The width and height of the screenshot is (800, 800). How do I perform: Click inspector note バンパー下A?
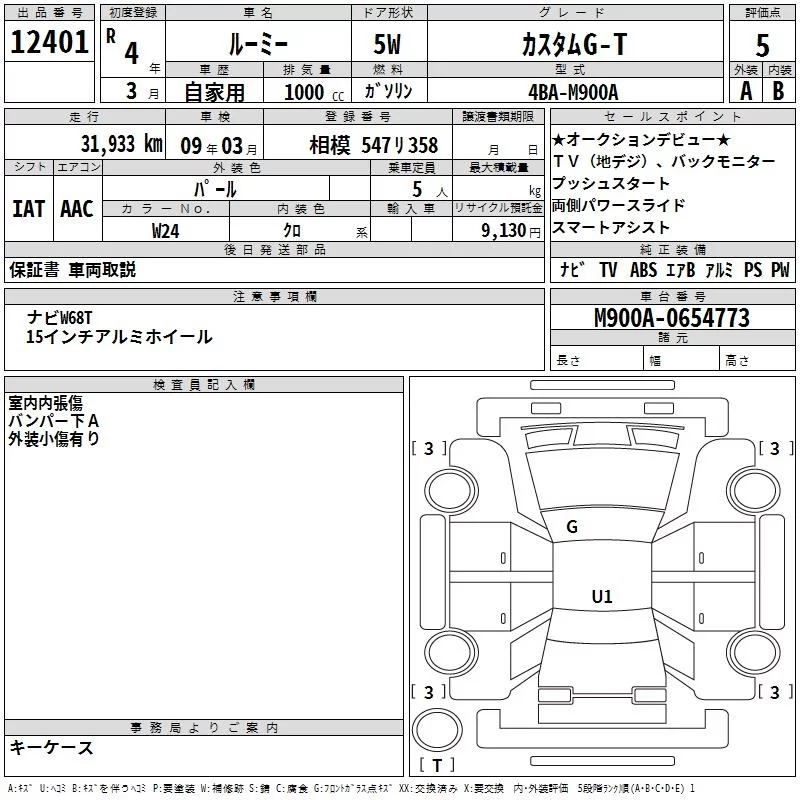pos(54,421)
